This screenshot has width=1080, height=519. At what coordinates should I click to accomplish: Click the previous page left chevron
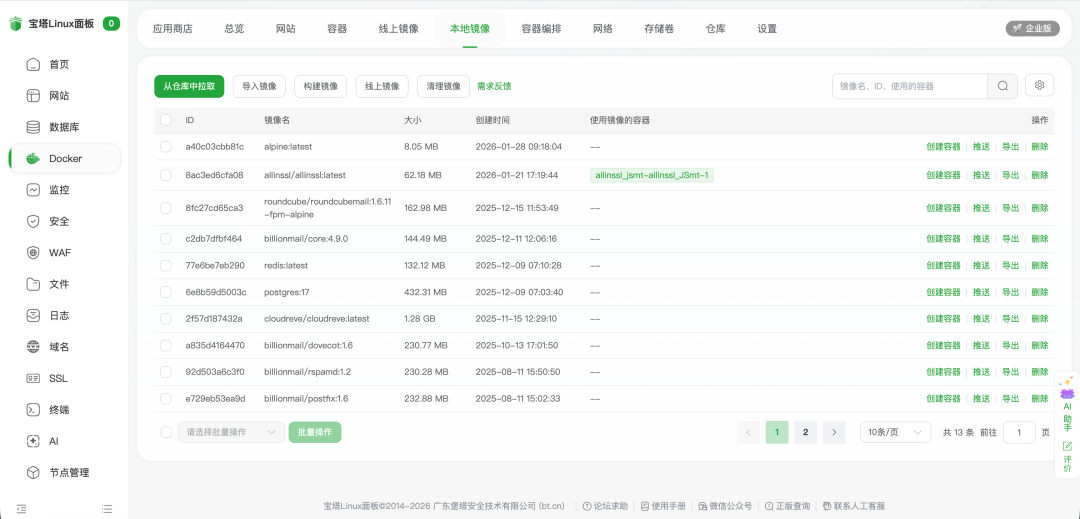click(x=748, y=432)
